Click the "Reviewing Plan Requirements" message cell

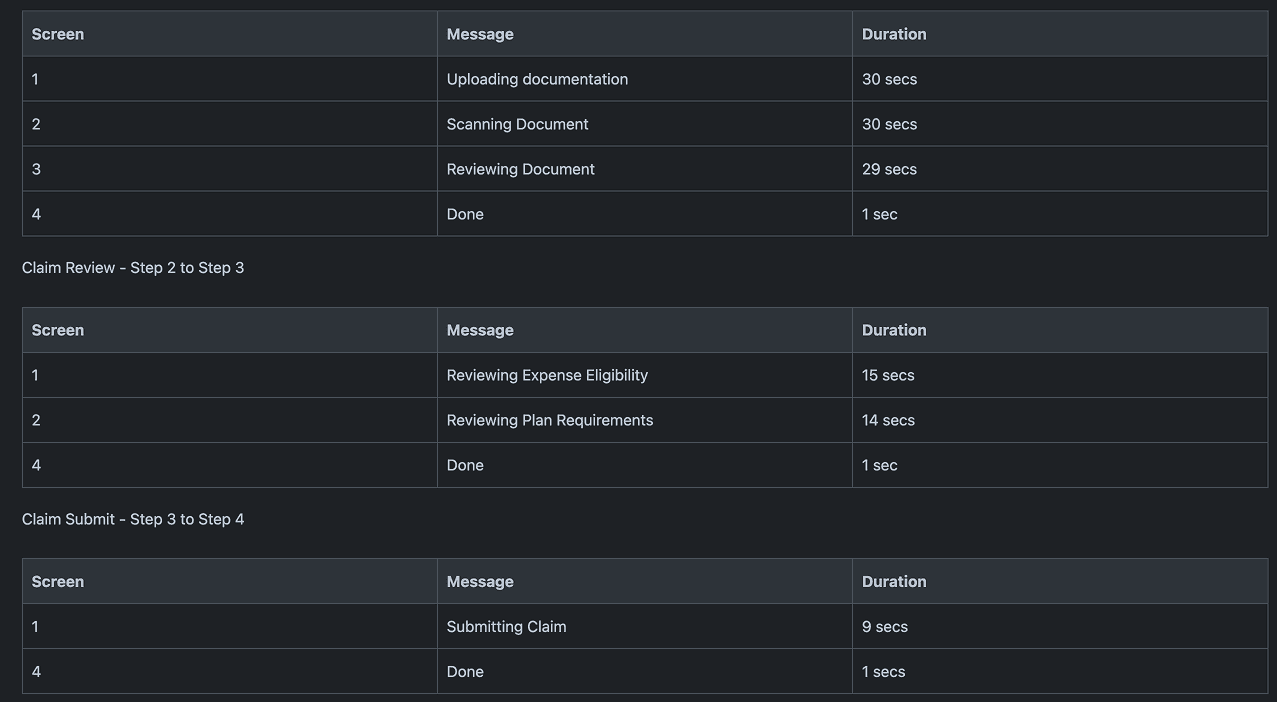click(x=549, y=420)
